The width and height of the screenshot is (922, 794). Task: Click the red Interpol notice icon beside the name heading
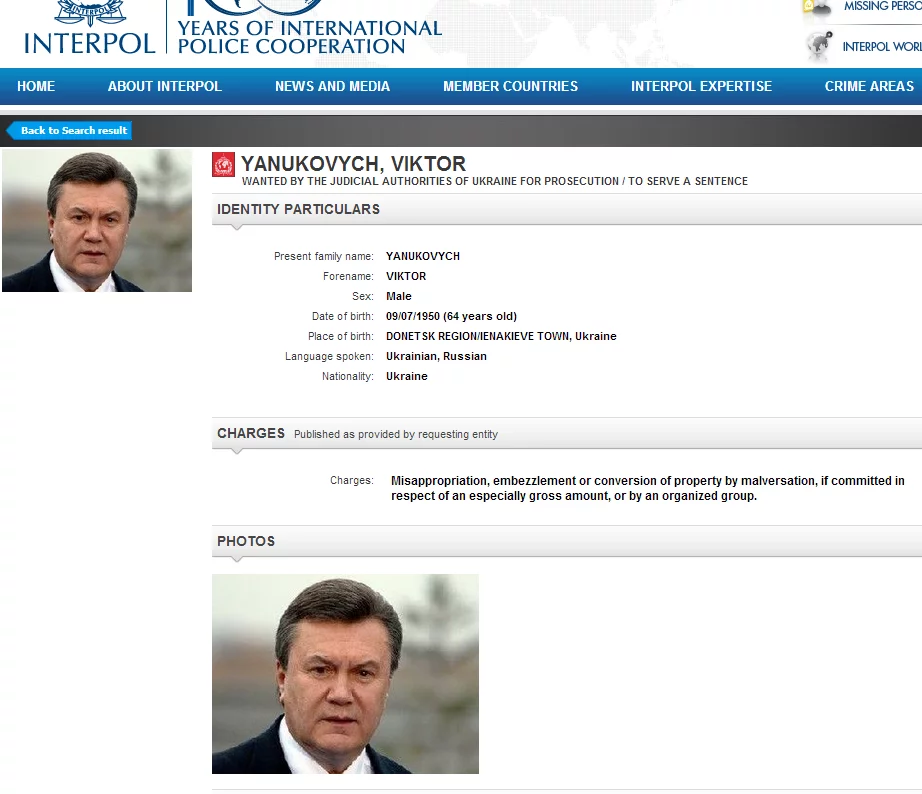223,165
